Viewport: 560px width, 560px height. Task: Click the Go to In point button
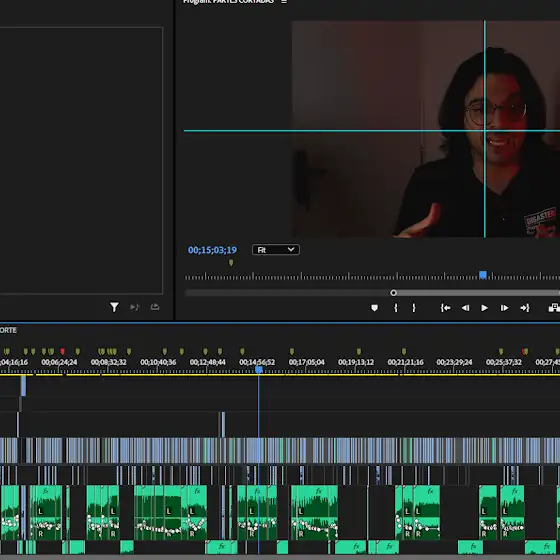click(445, 308)
